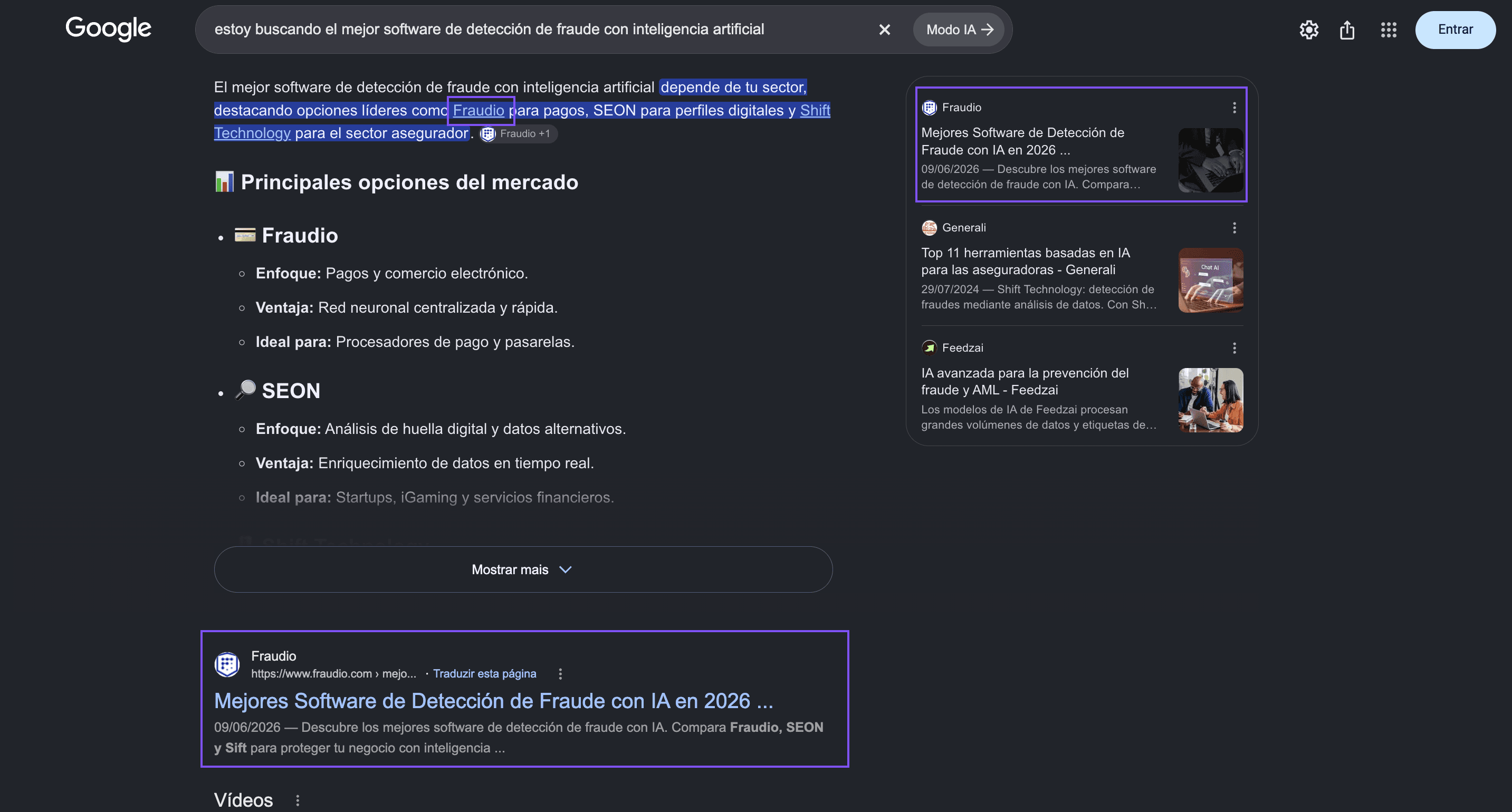Expand answer with Mostrar mais
Image resolution: width=1512 pixels, height=812 pixels.
(523, 569)
